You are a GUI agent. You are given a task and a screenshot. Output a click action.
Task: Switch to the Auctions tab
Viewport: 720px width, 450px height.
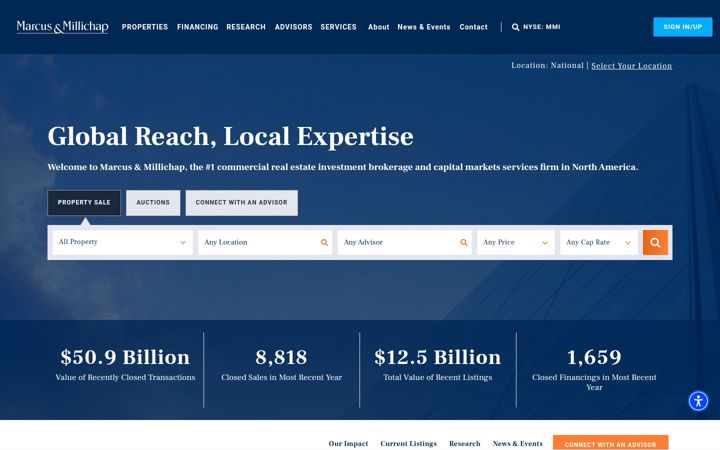click(x=153, y=202)
